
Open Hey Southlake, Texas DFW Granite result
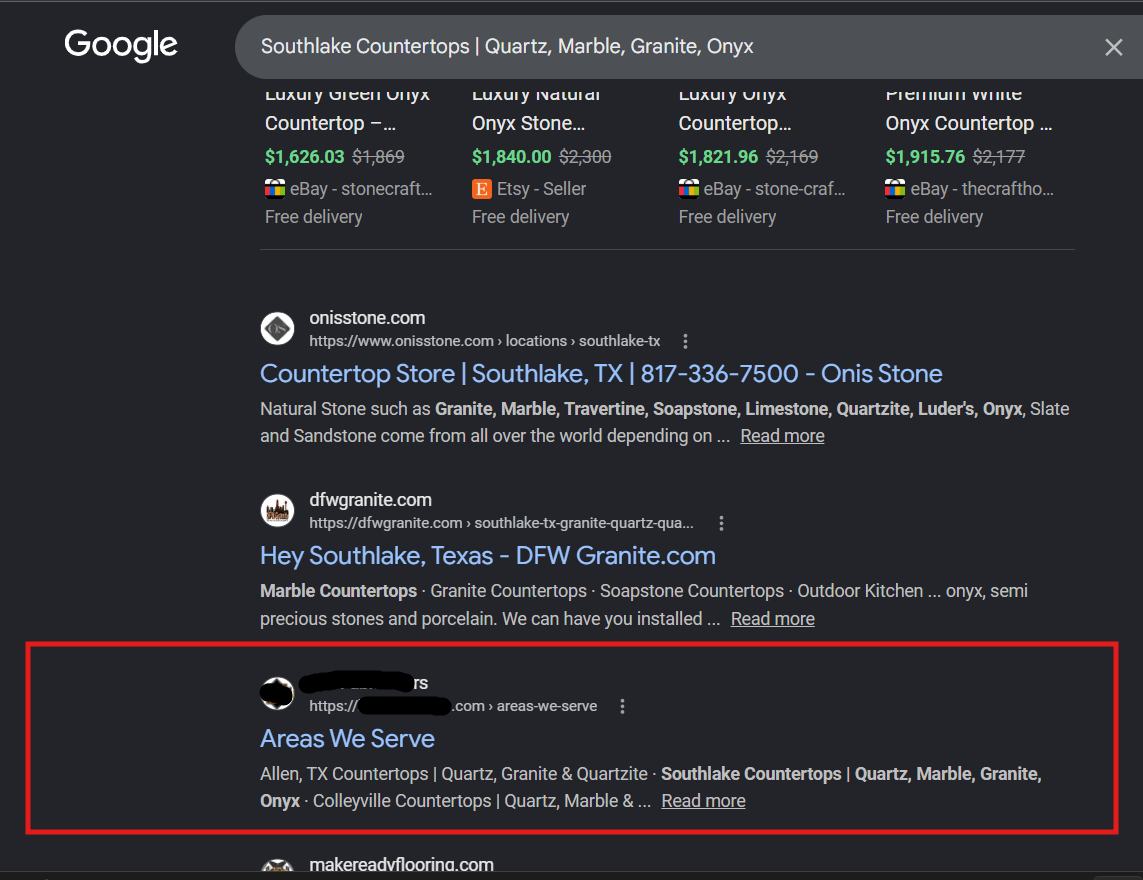tap(488, 556)
